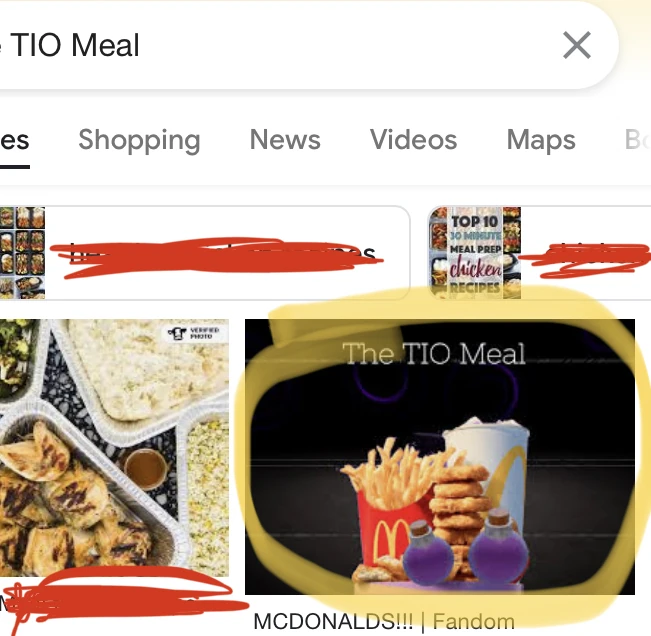
Task: Open "The TIO Meal" title in image result
Action: pyautogui.click(x=434, y=354)
